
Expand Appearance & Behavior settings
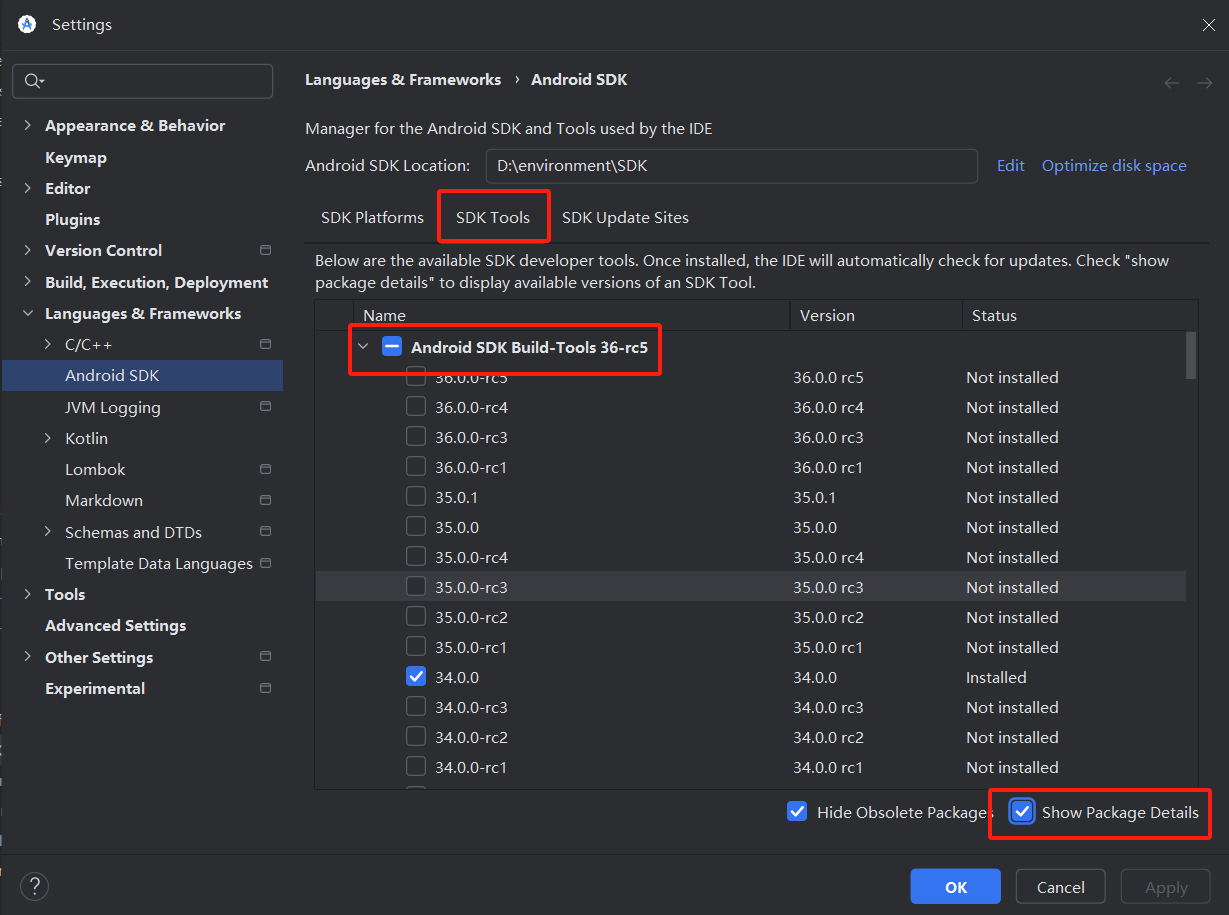(x=27, y=125)
